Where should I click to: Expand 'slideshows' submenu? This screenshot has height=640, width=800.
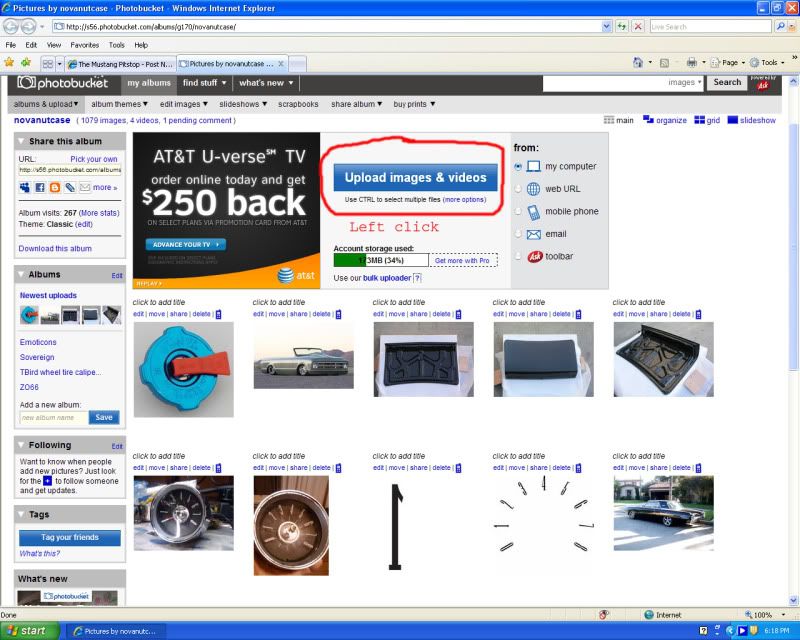tap(243, 104)
